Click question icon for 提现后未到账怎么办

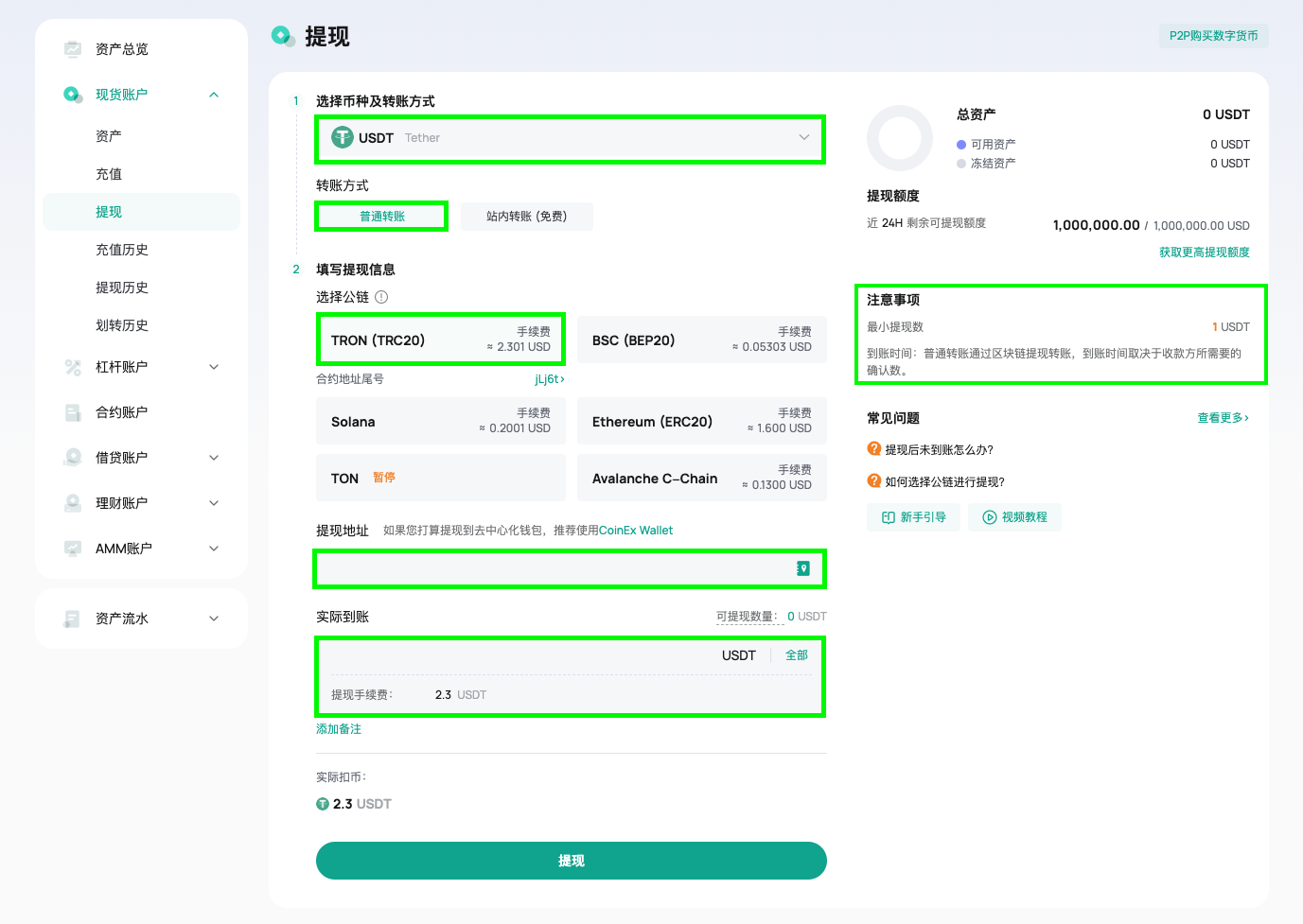[874, 449]
